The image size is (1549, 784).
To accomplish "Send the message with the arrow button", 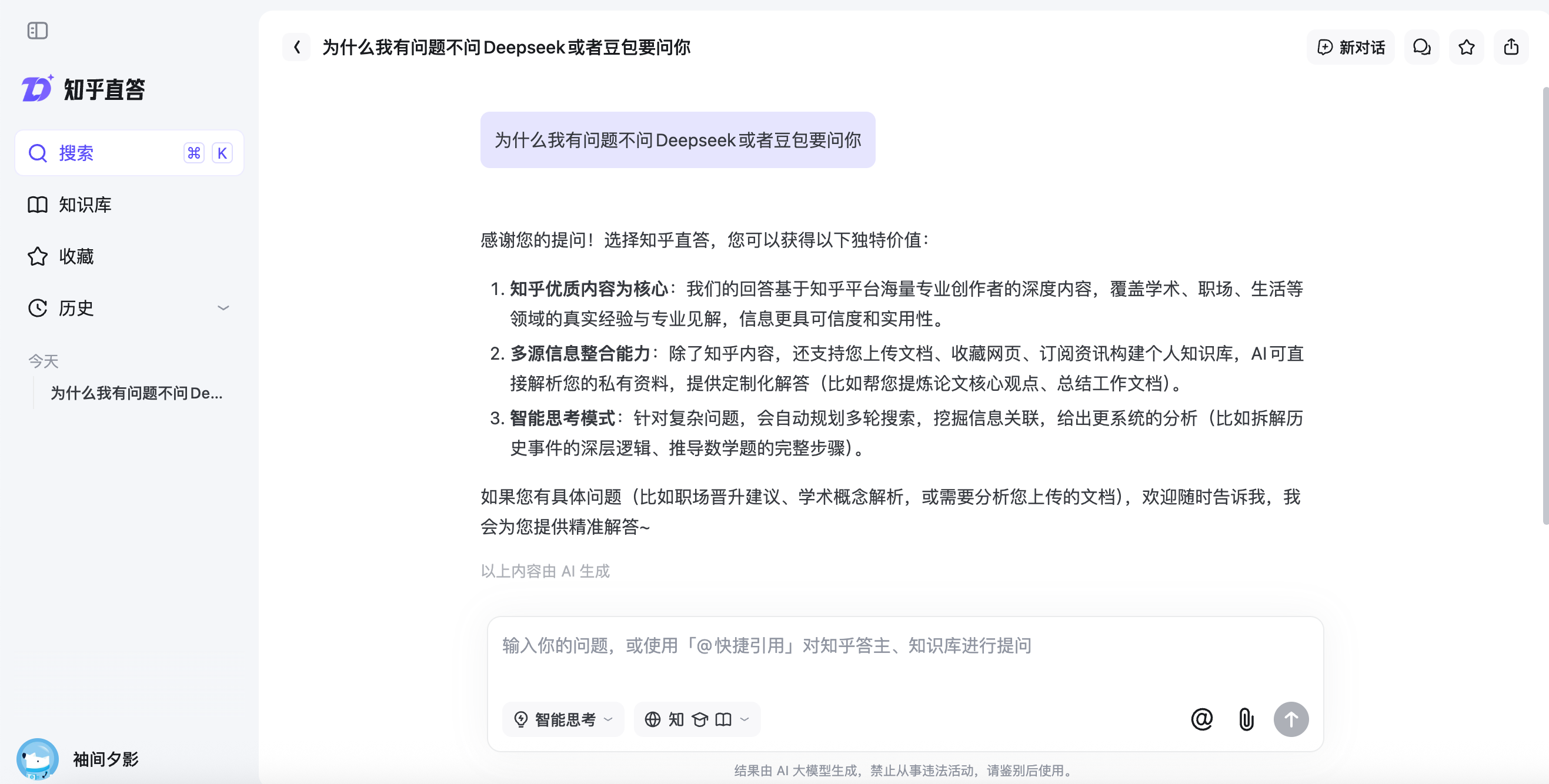I will (1291, 719).
